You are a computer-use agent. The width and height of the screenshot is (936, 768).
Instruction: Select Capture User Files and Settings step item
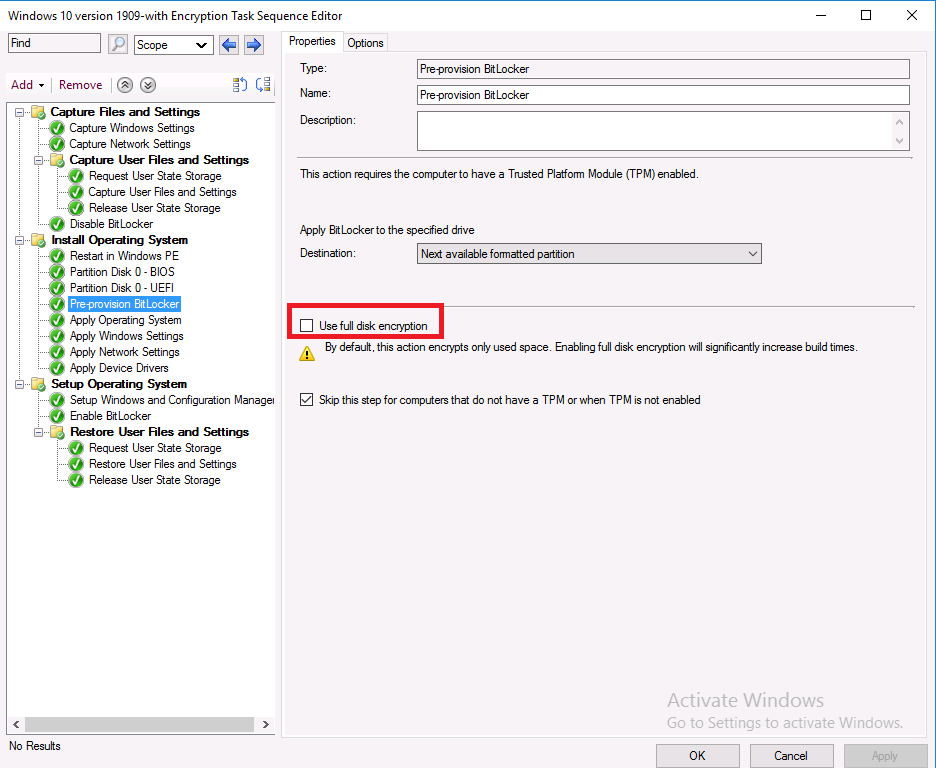[x=162, y=192]
